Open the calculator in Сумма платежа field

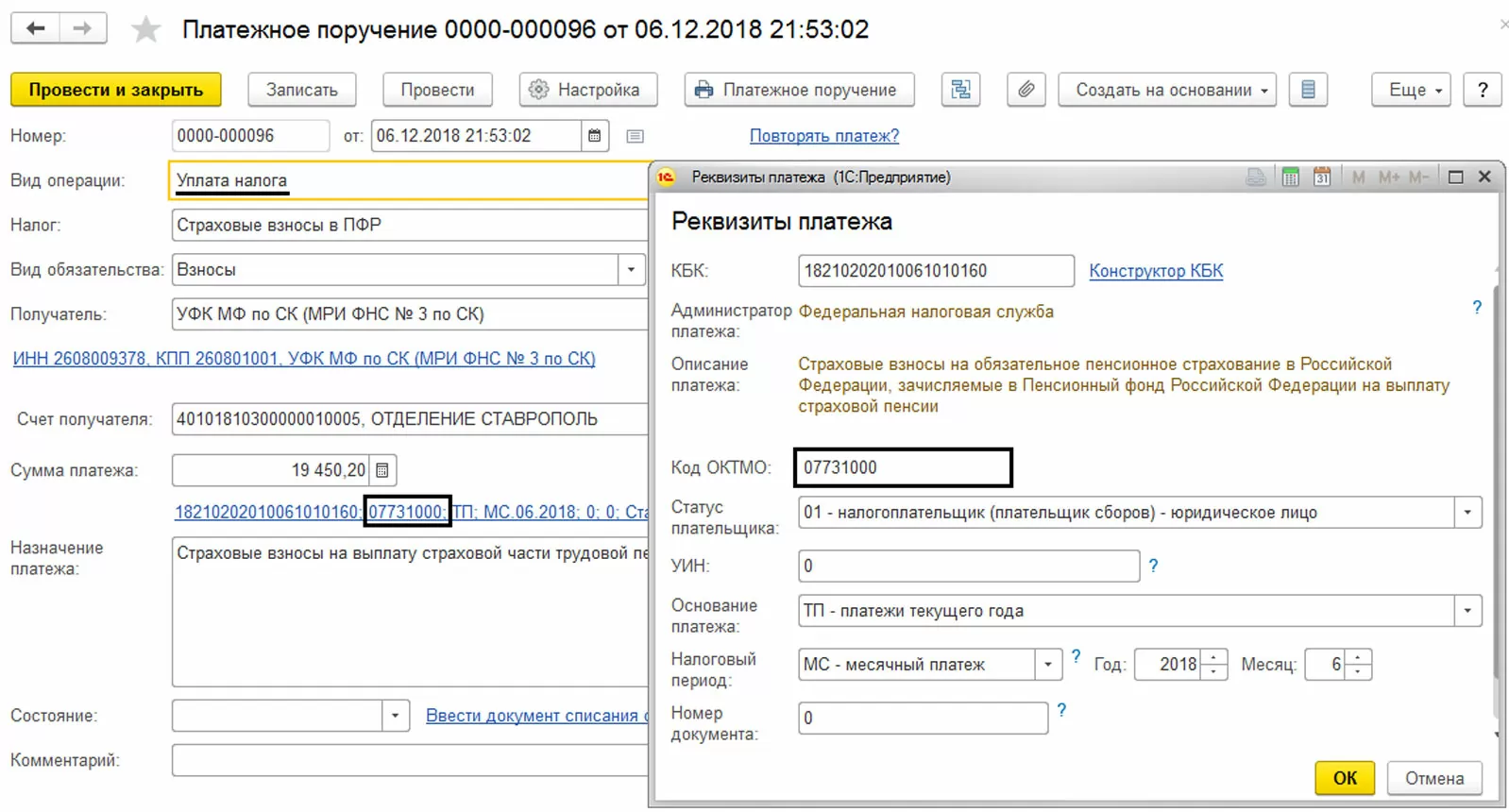coord(382,470)
